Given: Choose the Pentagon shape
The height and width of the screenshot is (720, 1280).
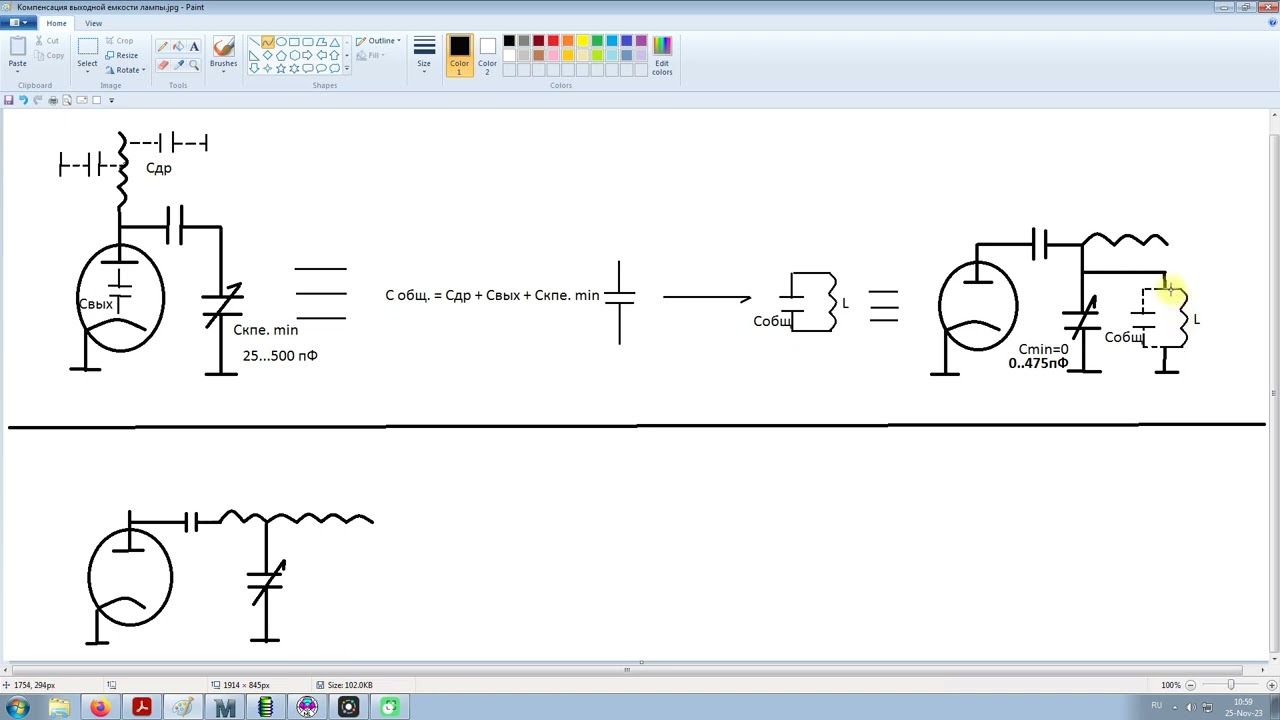Looking at the screenshot, I should 281,55.
